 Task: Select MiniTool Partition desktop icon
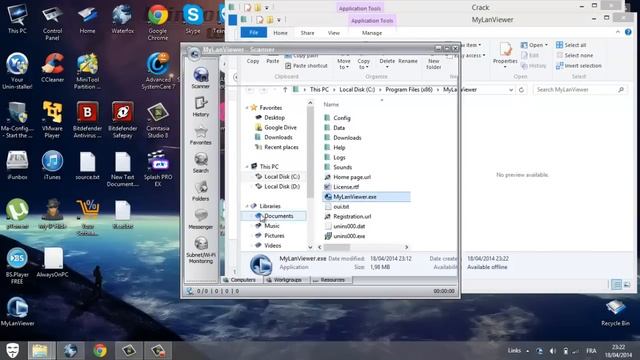[87, 71]
